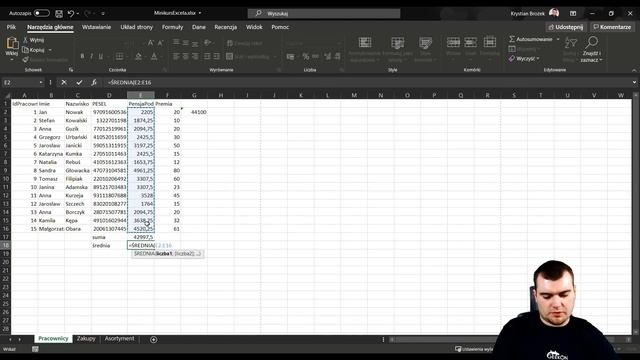Apply percent number style
Viewport: 640px width, 360px height.
tap(306, 56)
